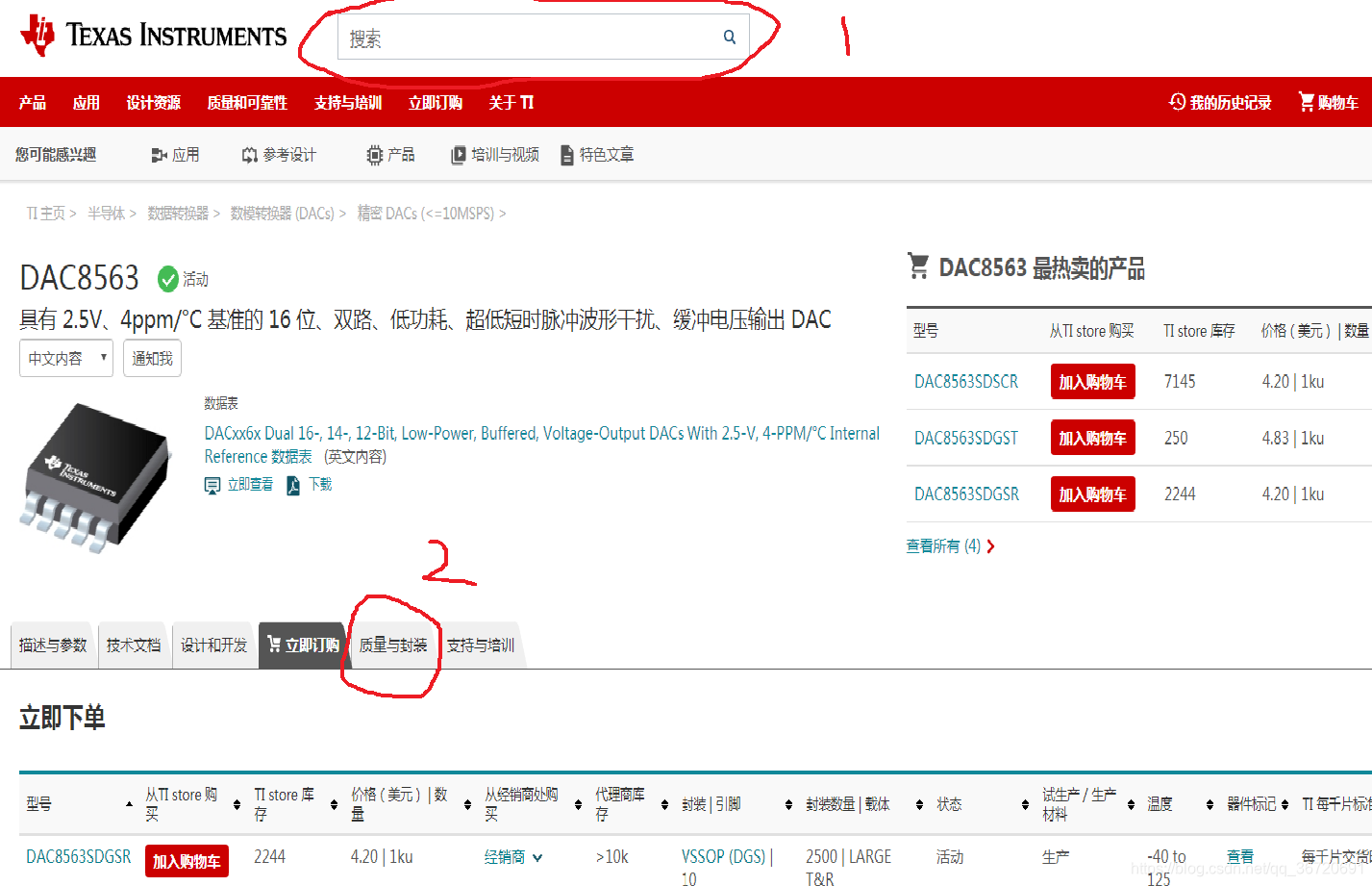Switch to 设计和开发 tab
This screenshot has height=886, width=1372.
click(x=213, y=646)
